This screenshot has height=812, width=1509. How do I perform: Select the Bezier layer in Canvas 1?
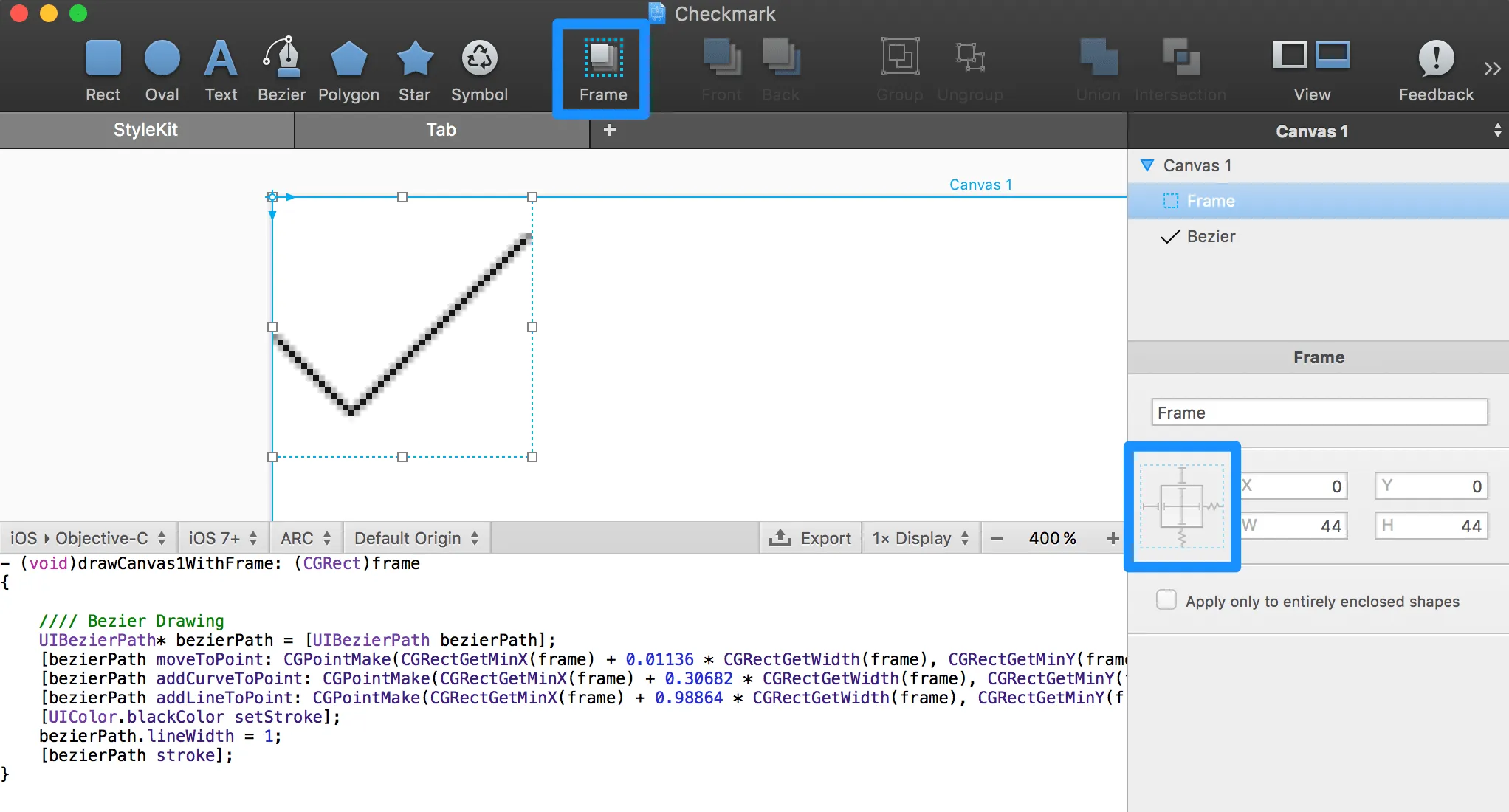pos(1211,236)
